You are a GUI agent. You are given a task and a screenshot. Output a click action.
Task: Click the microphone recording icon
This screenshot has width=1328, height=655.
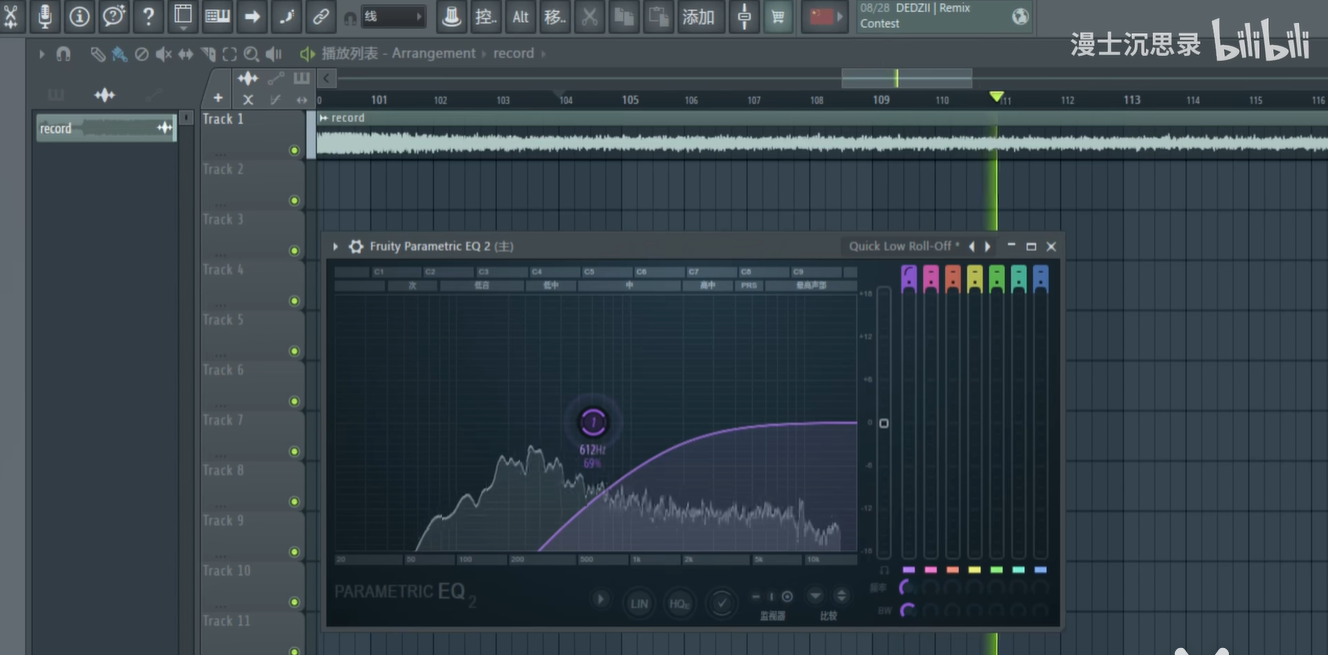pyautogui.click(x=45, y=16)
